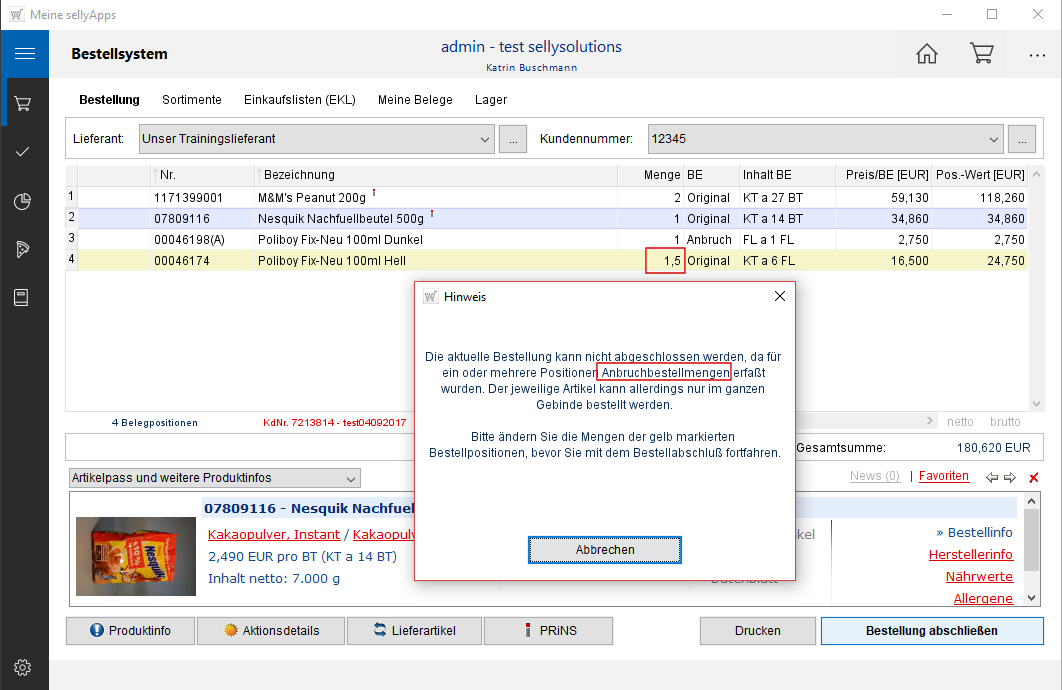This screenshot has height=690, width=1062.
Task: Open settings via the gear icon
Action: coord(24,667)
